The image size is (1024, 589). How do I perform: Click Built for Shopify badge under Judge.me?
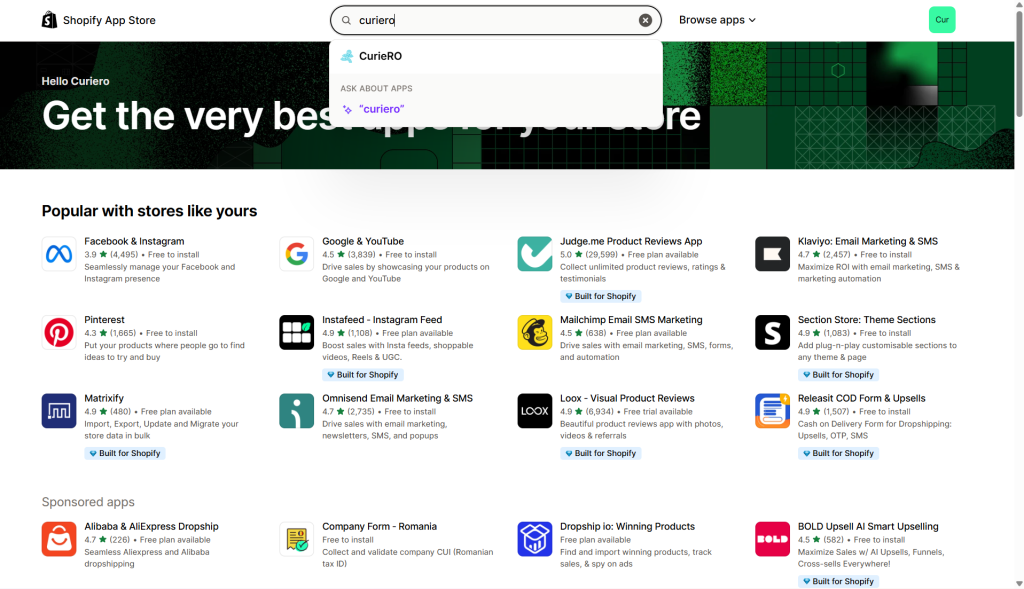point(600,296)
